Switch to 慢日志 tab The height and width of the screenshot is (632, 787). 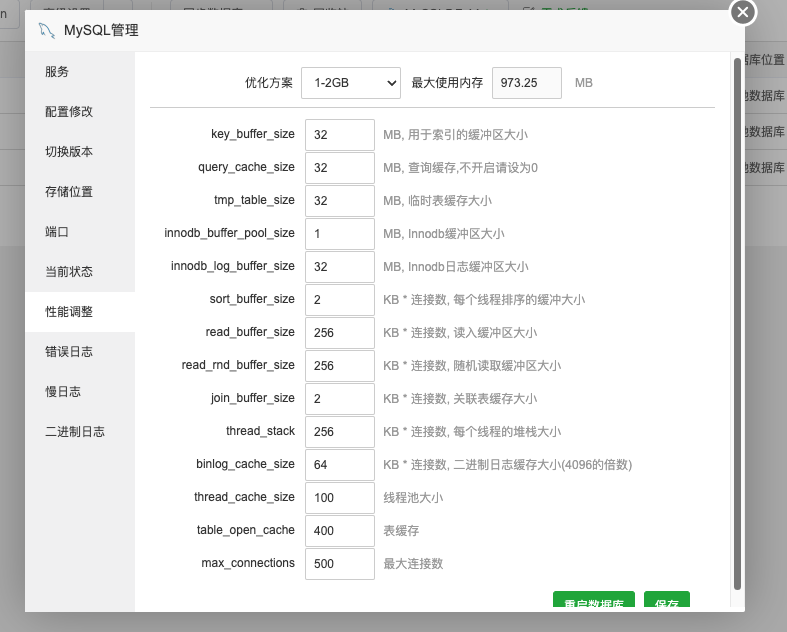[x=80, y=392]
